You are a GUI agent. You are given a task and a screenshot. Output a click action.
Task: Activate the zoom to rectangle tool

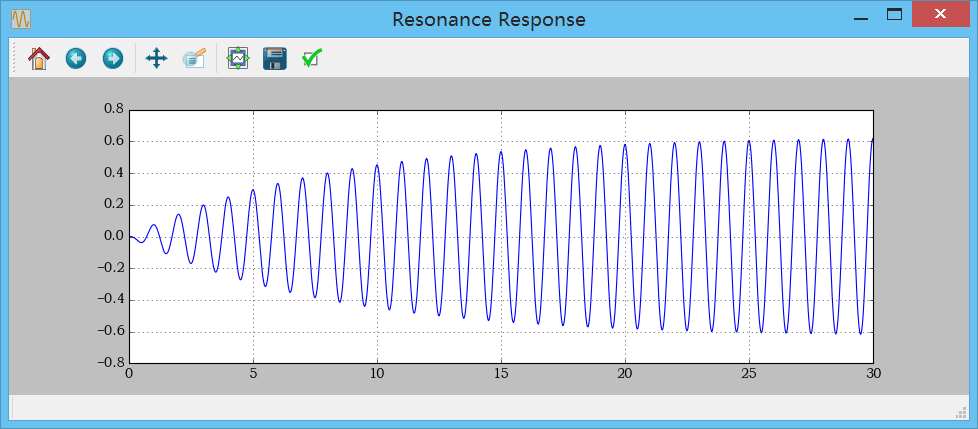pos(194,59)
